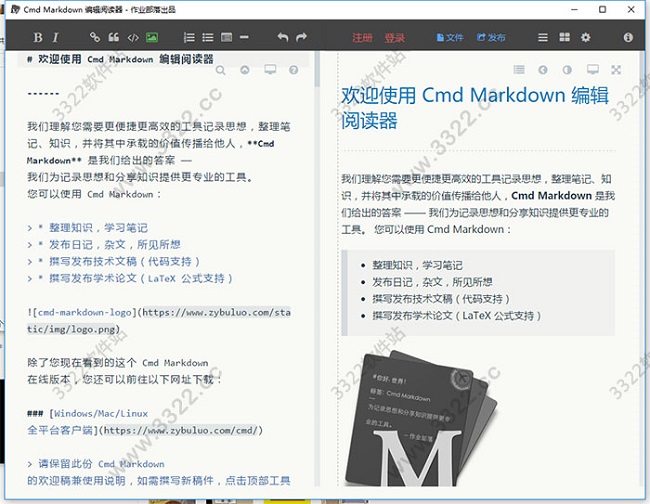Image resolution: width=650 pixels, height=504 pixels.
Task: Toggle the preview theme contrast icon
Action: coord(567,70)
